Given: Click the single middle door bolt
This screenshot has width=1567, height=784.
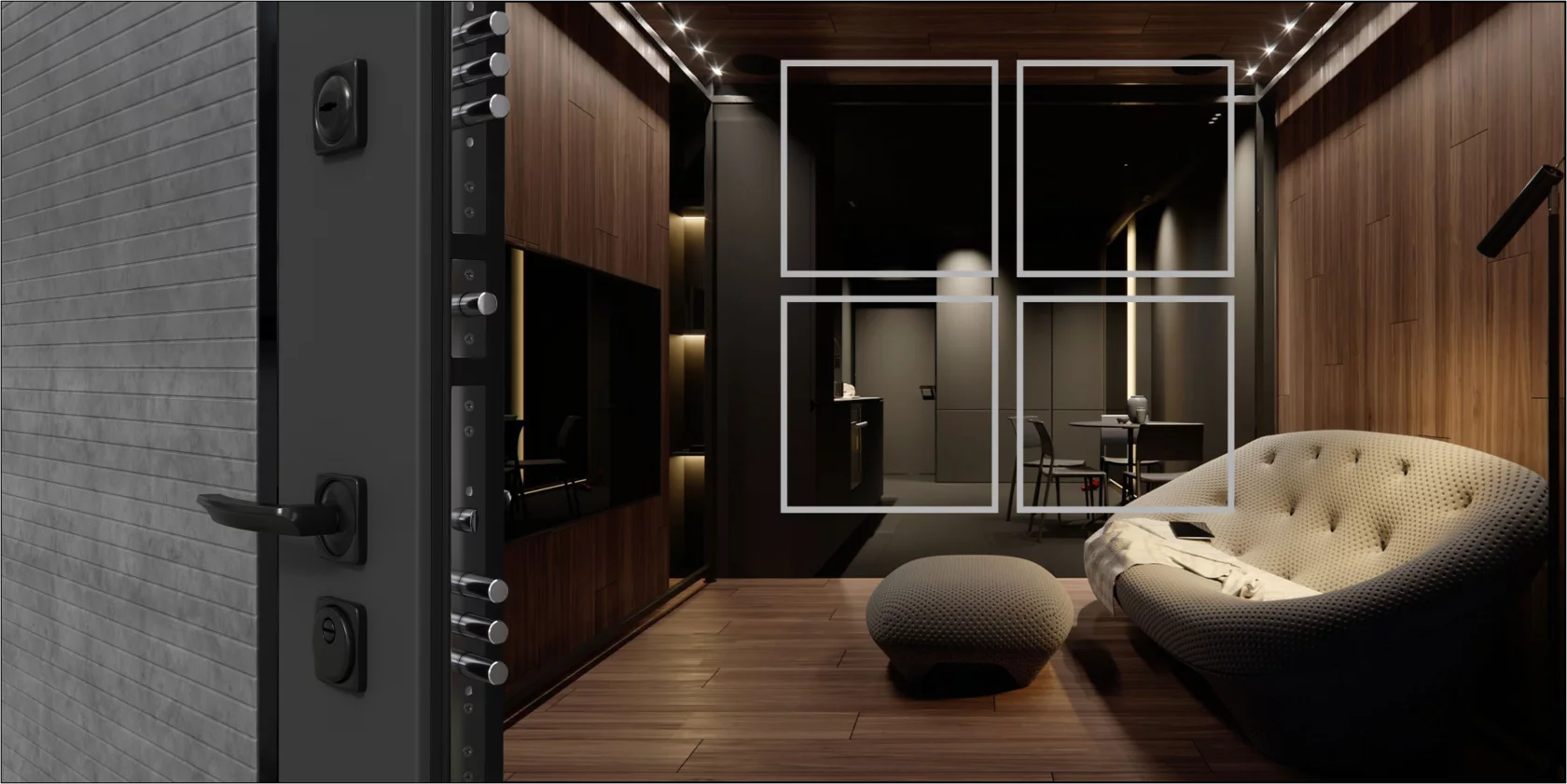Looking at the screenshot, I should 479,303.
